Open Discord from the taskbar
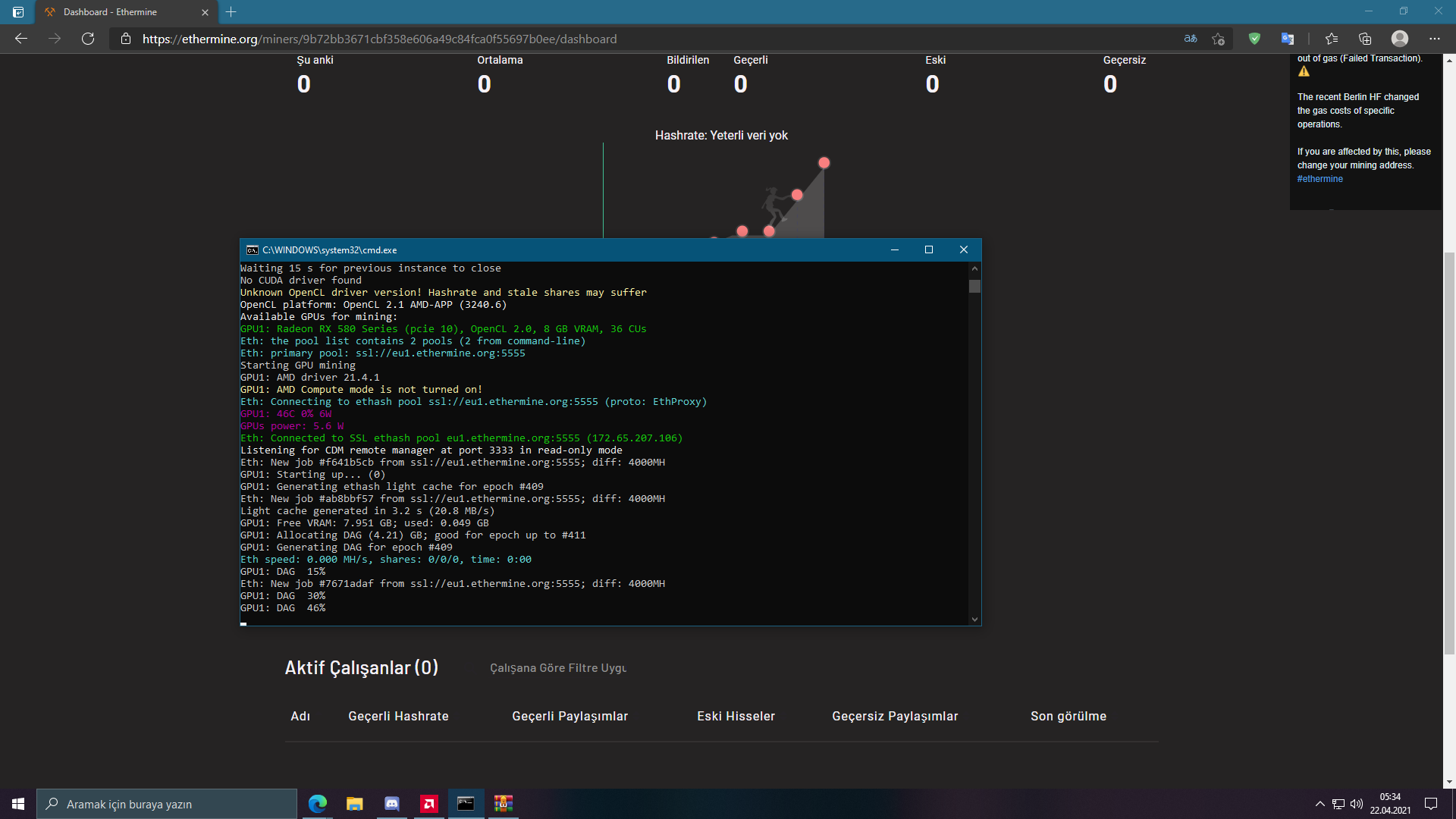Image resolution: width=1456 pixels, height=819 pixels. pyautogui.click(x=392, y=804)
